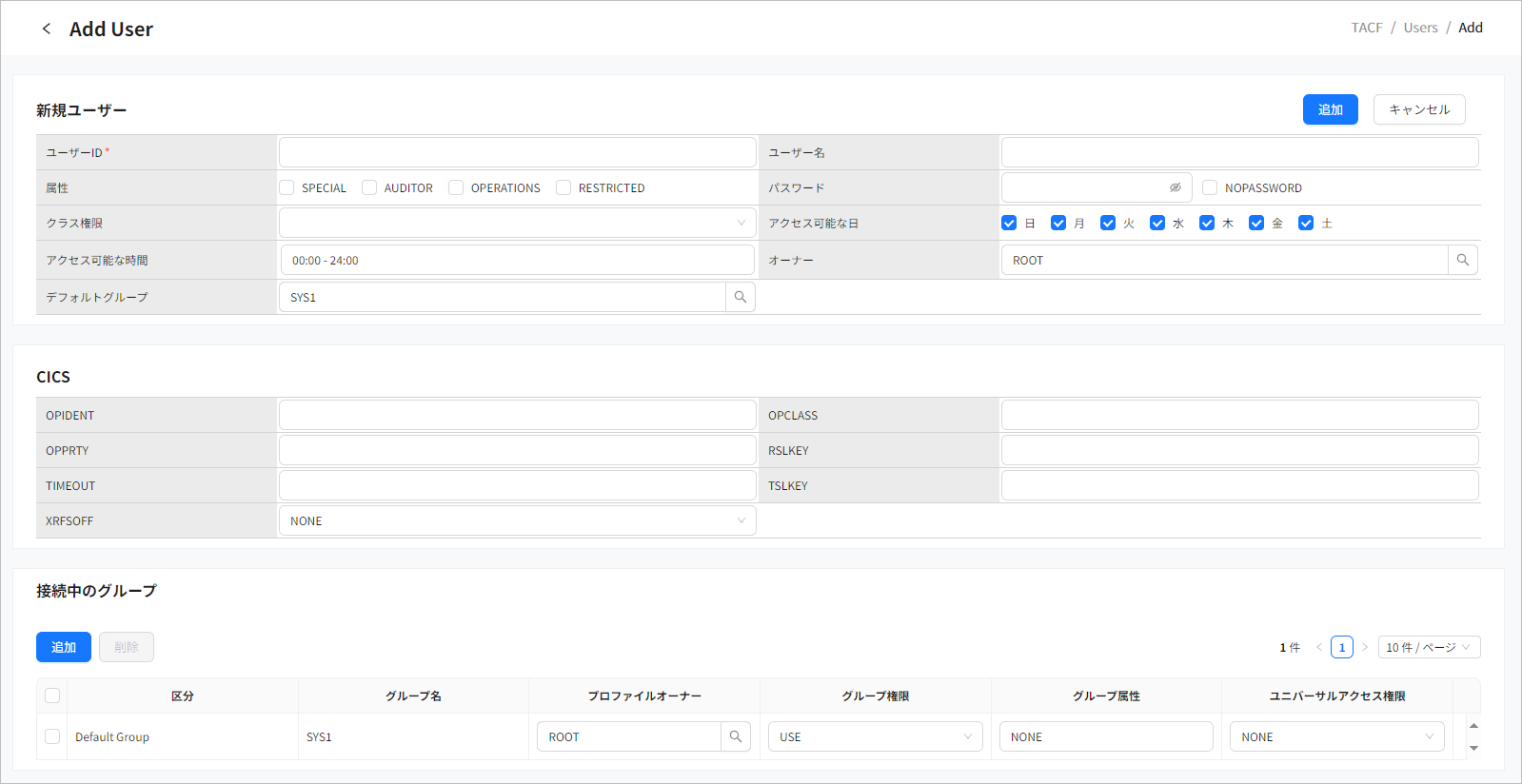This screenshot has height=784, width=1522.
Task: Click the ユーザーID input field
Action: point(517,152)
